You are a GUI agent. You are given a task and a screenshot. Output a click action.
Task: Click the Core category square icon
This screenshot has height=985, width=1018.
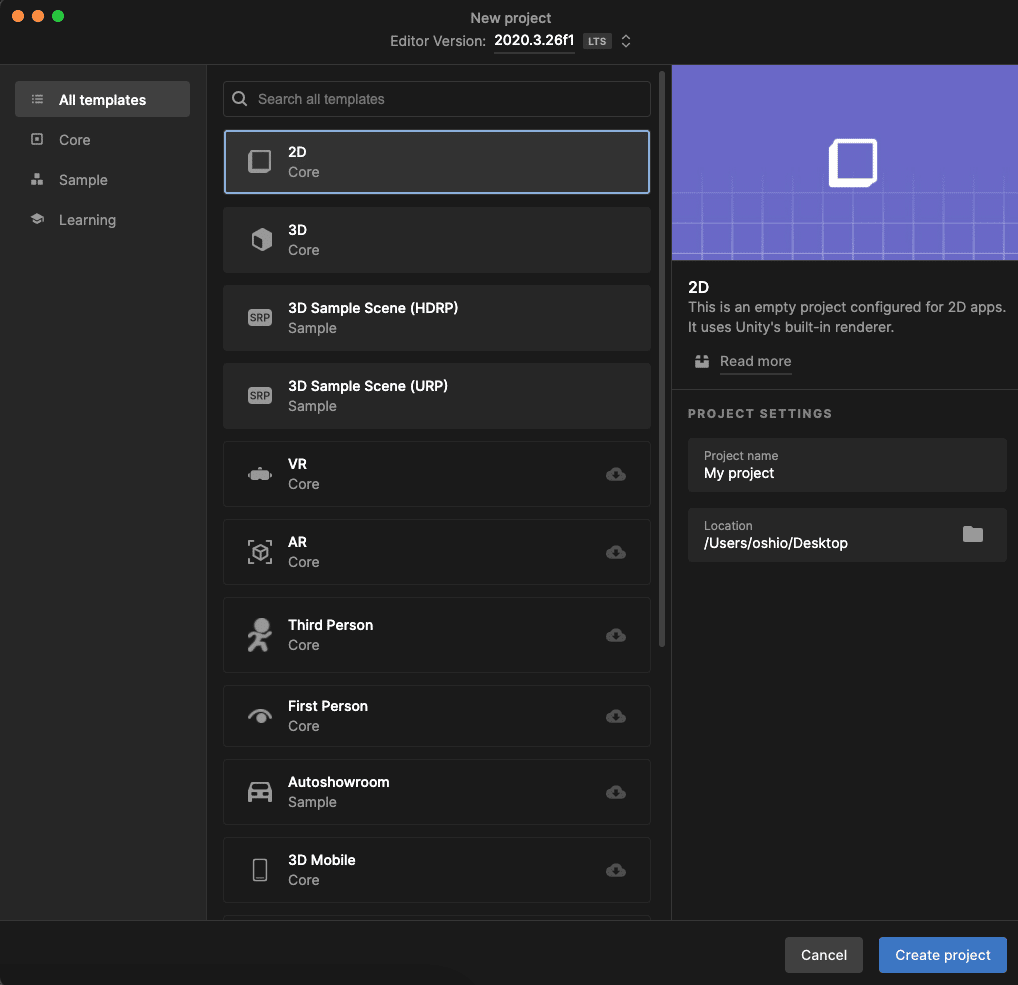(37, 139)
